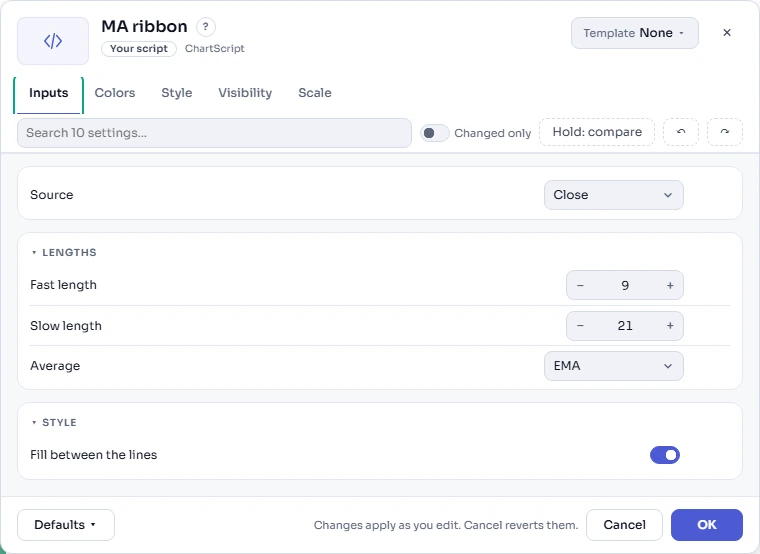Increase Fast length with plus button
Image resolution: width=760 pixels, height=554 pixels.
point(670,285)
